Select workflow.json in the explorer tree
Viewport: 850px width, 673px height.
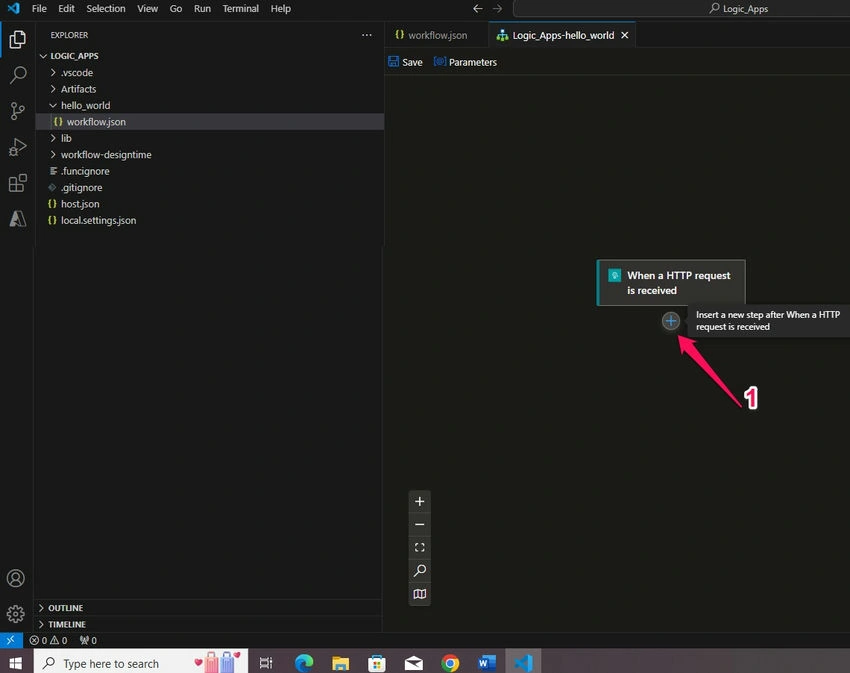(x=210, y=122)
